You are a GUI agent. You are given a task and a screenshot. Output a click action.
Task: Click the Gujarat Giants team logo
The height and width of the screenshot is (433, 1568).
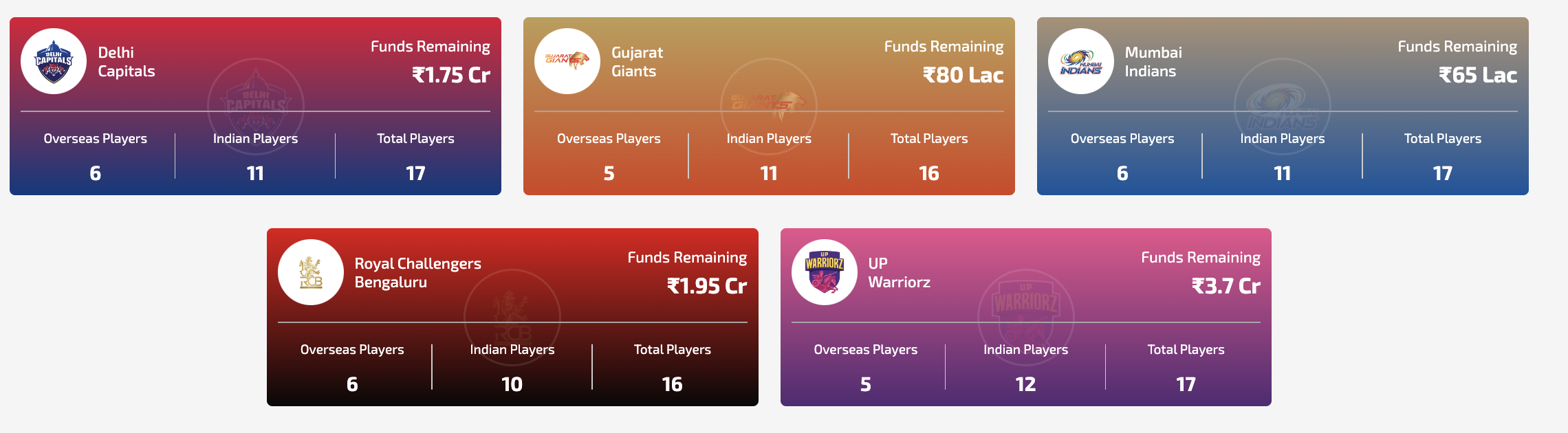(x=567, y=61)
